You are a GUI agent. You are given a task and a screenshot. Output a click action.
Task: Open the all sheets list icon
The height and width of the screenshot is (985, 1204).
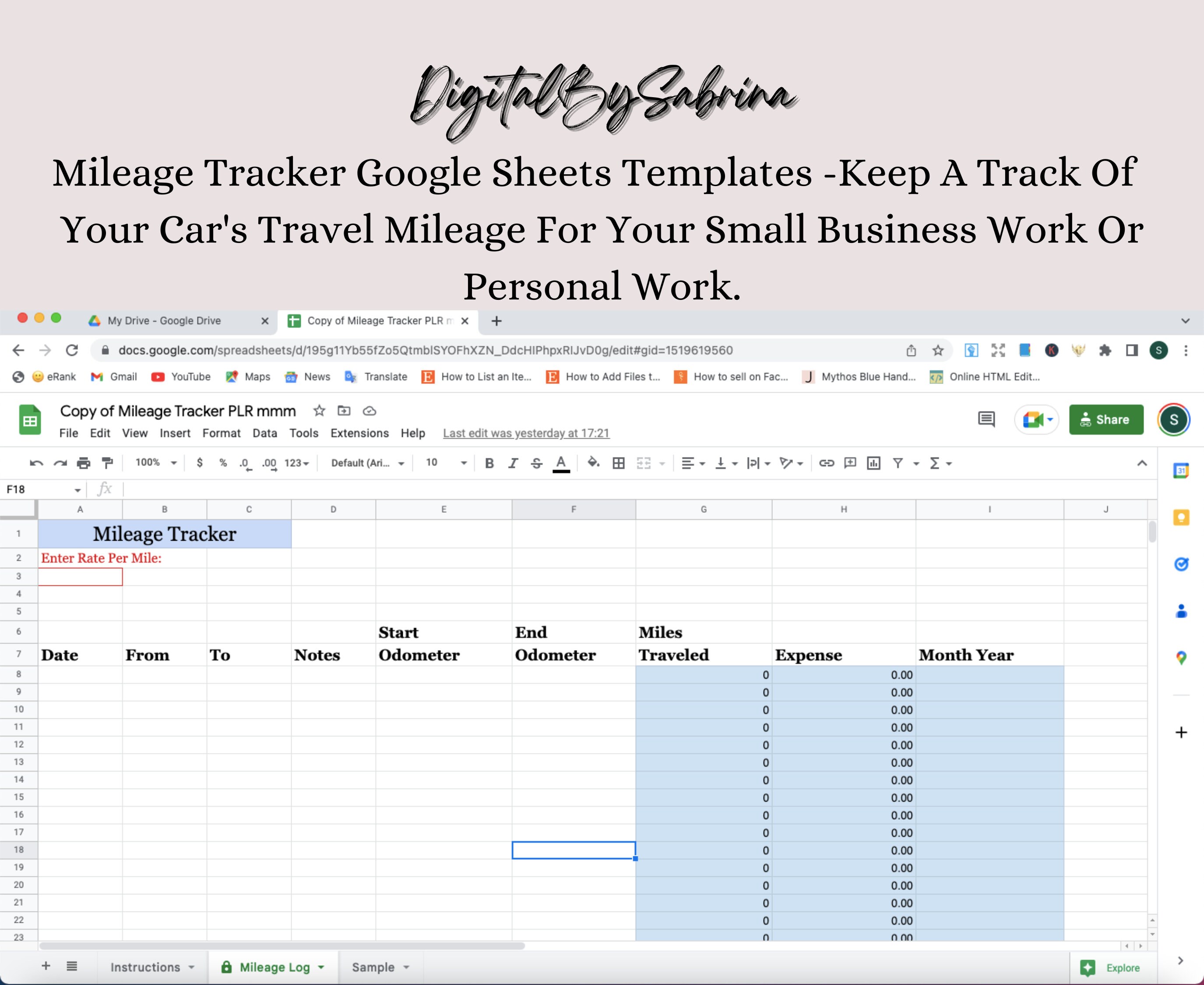(71, 966)
